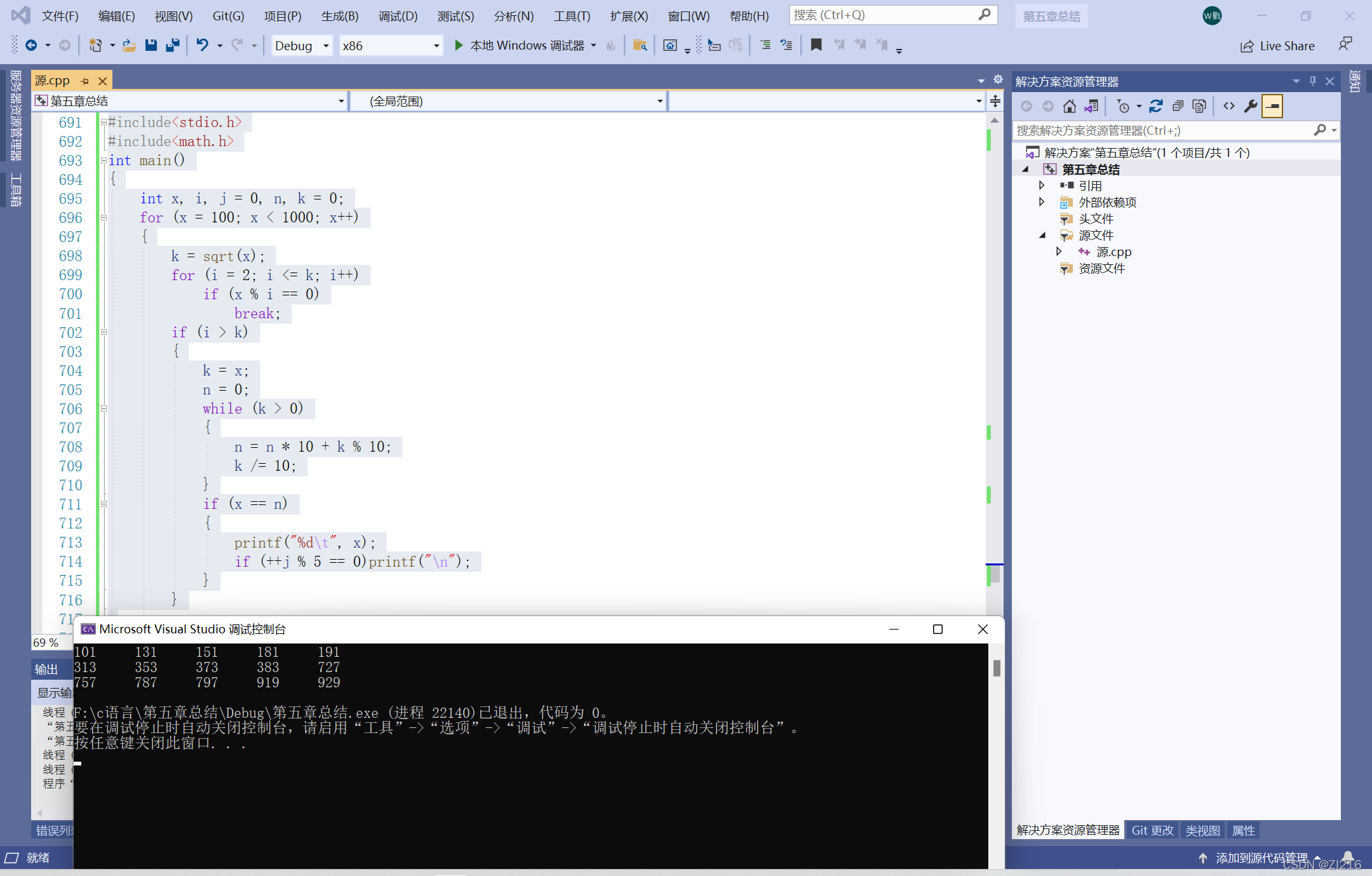Click the 第五章总结 scope selector input
The image size is (1372, 876).
[x=189, y=100]
